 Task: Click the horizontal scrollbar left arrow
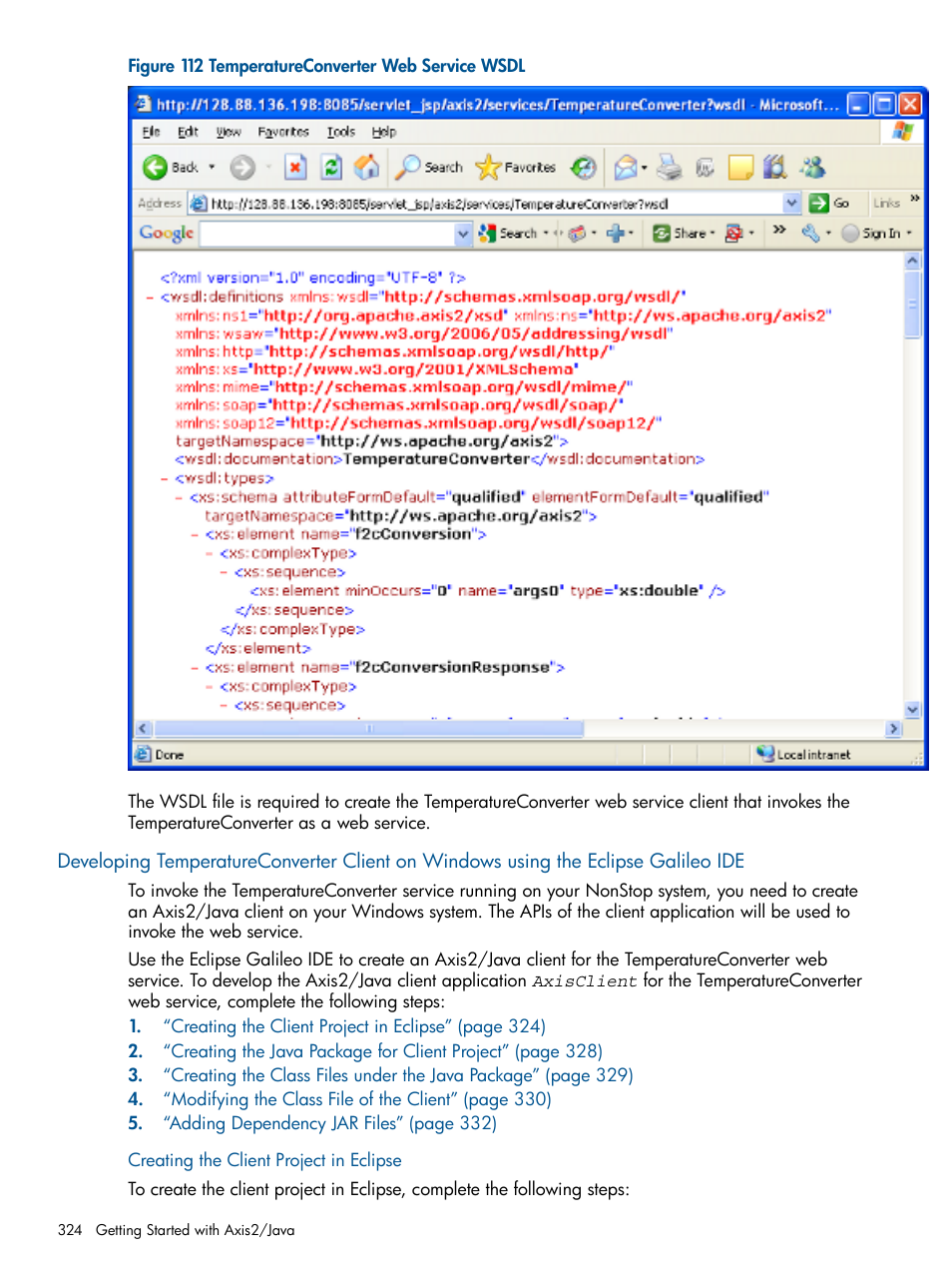[143, 729]
